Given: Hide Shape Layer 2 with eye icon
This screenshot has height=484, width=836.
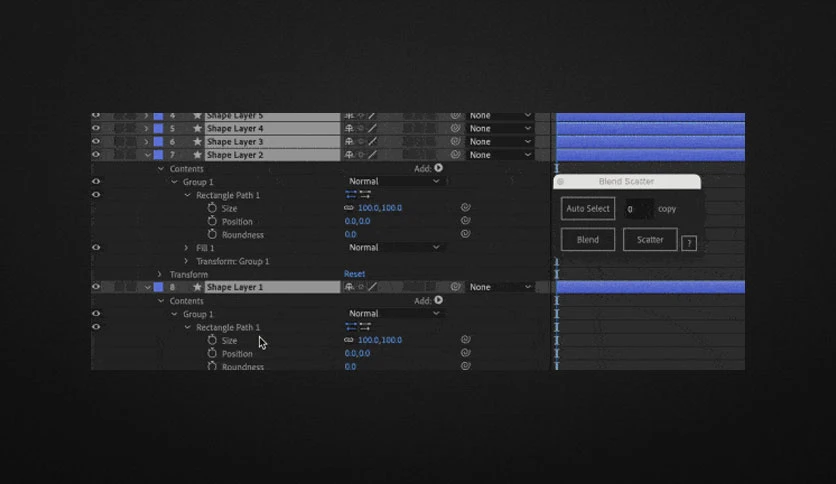Looking at the screenshot, I should [x=96, y=155].
